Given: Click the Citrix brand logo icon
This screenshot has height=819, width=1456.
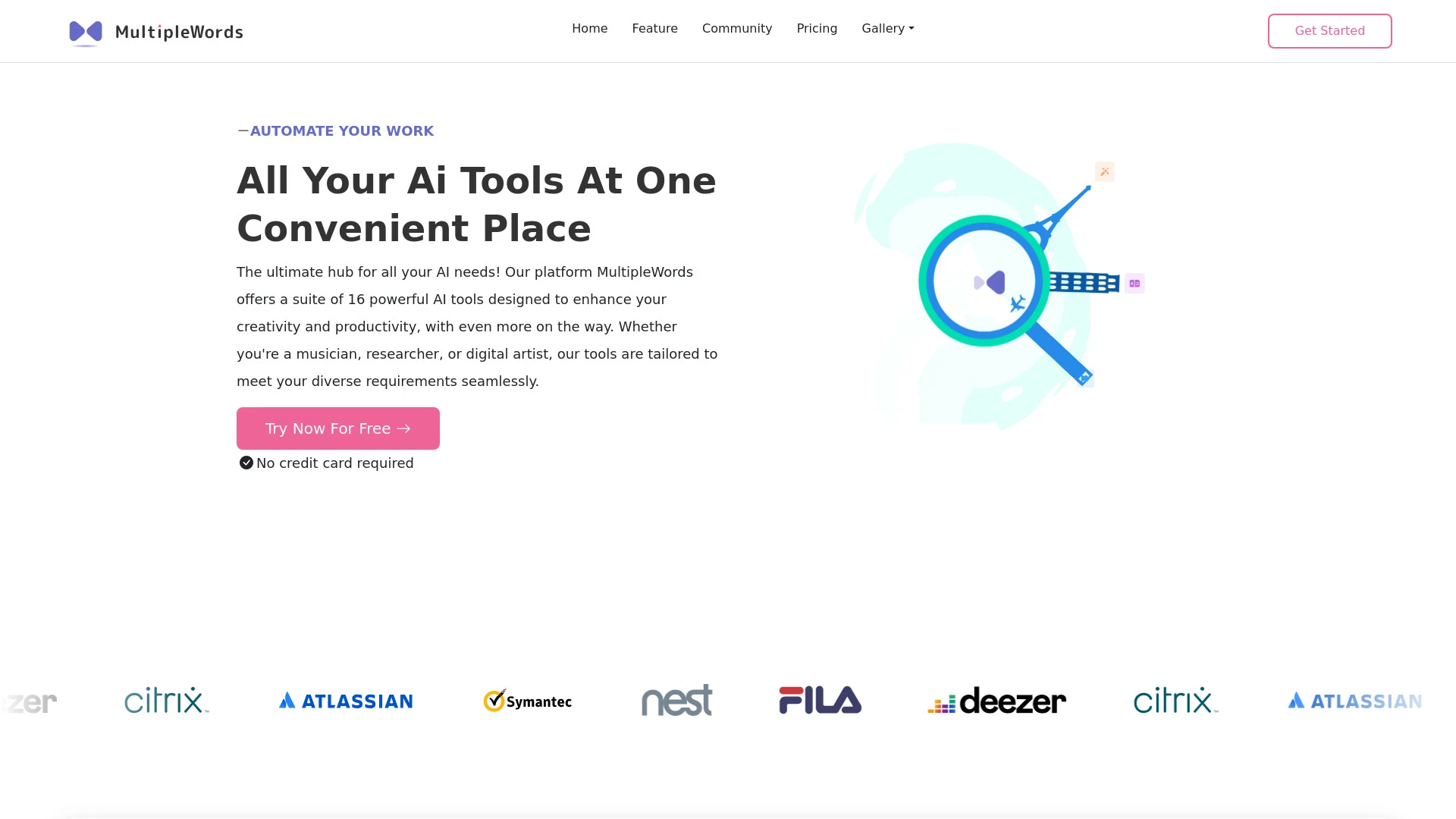Looking at the screenshot, I should 165,700.
